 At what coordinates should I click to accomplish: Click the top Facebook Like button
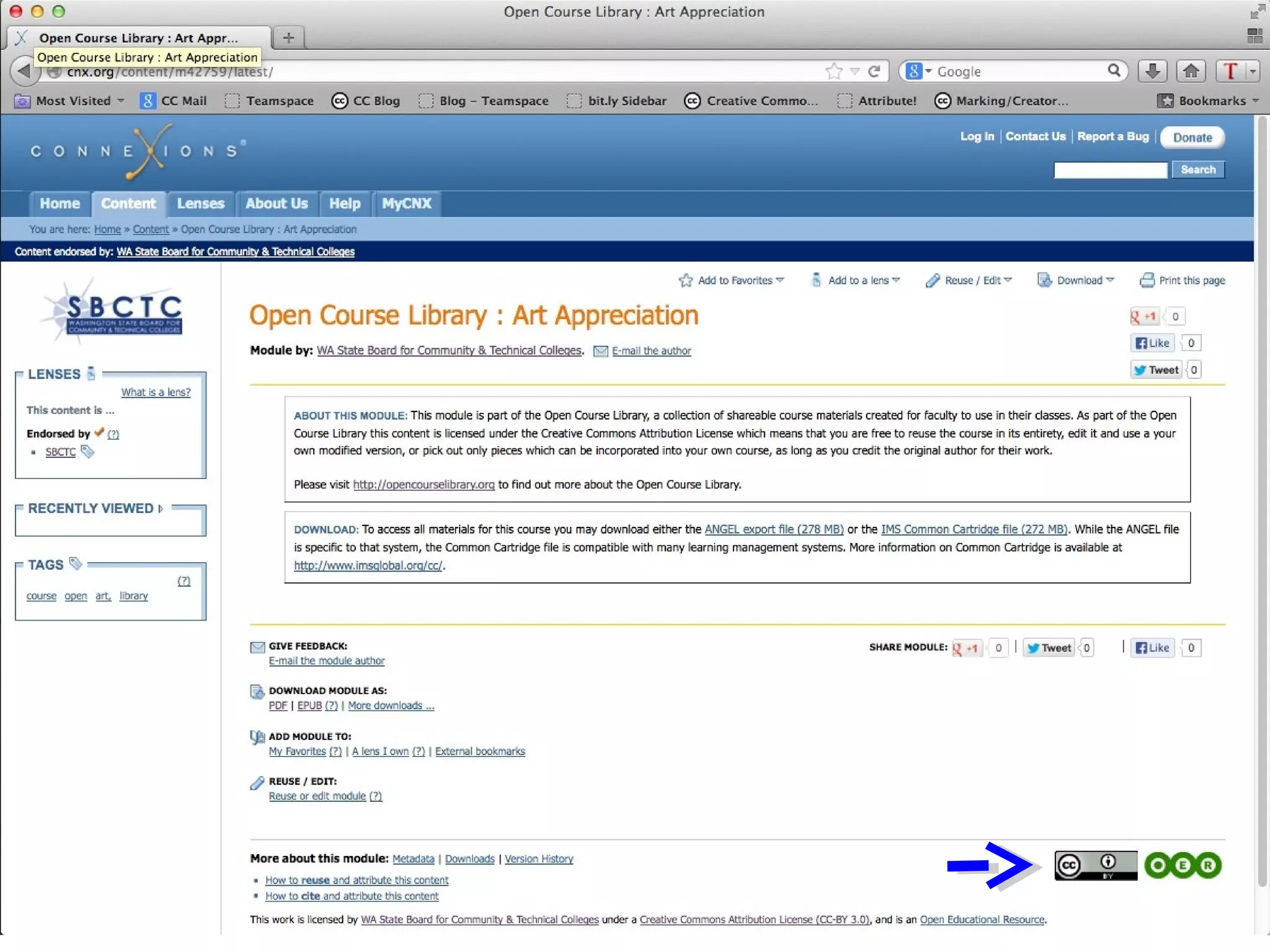click(1152, 343)
